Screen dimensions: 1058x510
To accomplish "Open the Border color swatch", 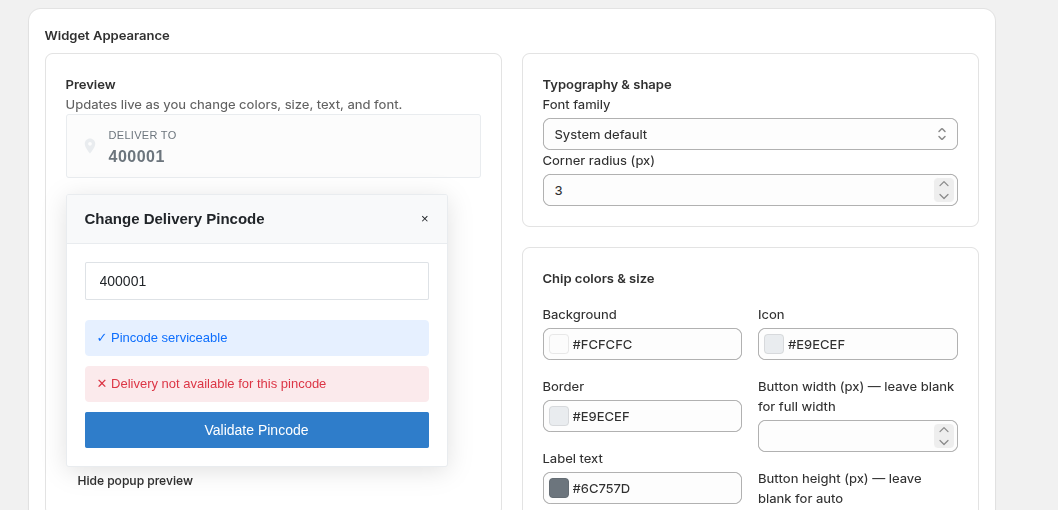I will [559, 416].
